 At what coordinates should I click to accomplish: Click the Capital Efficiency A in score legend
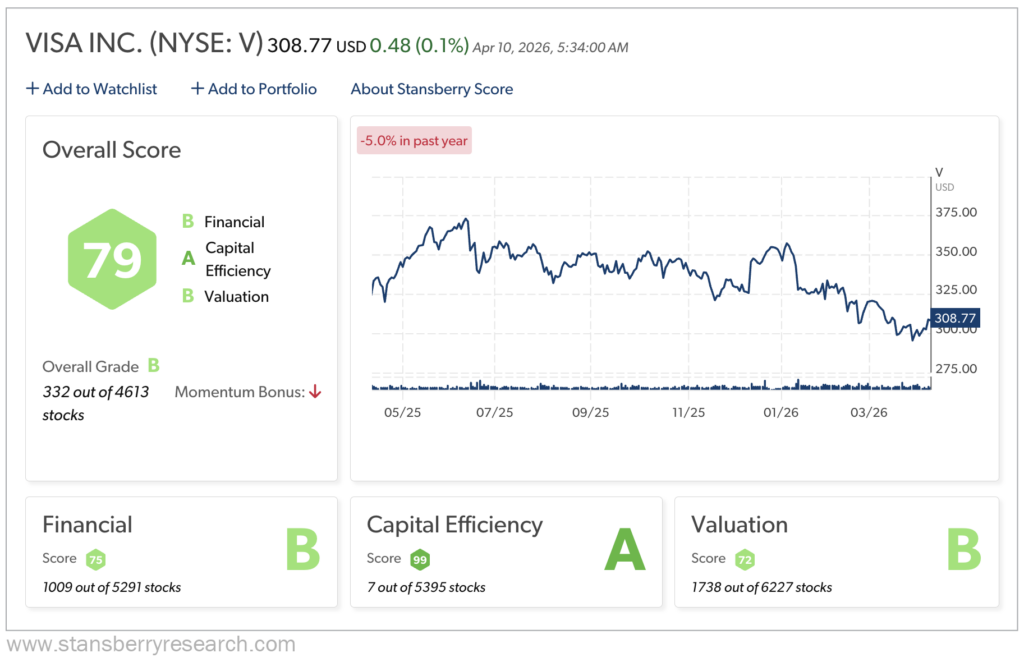[x=187, y=259]
